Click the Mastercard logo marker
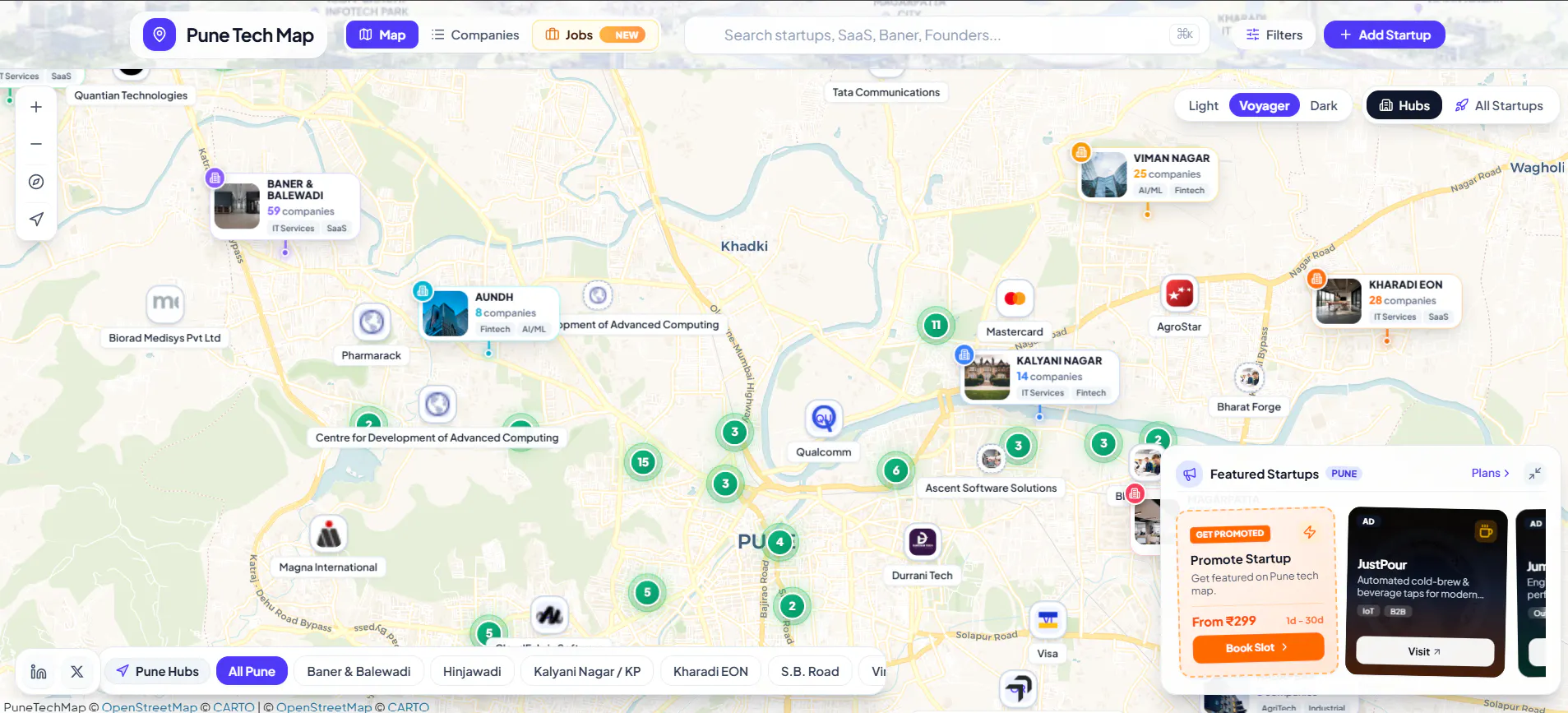The width and height of the screenshot is (1568, 713). (1015, 299)
